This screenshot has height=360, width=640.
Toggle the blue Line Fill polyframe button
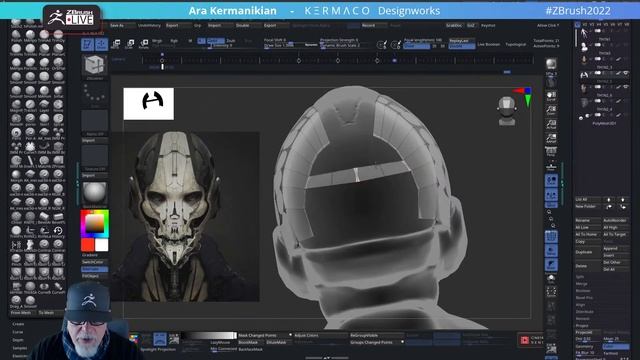click(551, 236)
